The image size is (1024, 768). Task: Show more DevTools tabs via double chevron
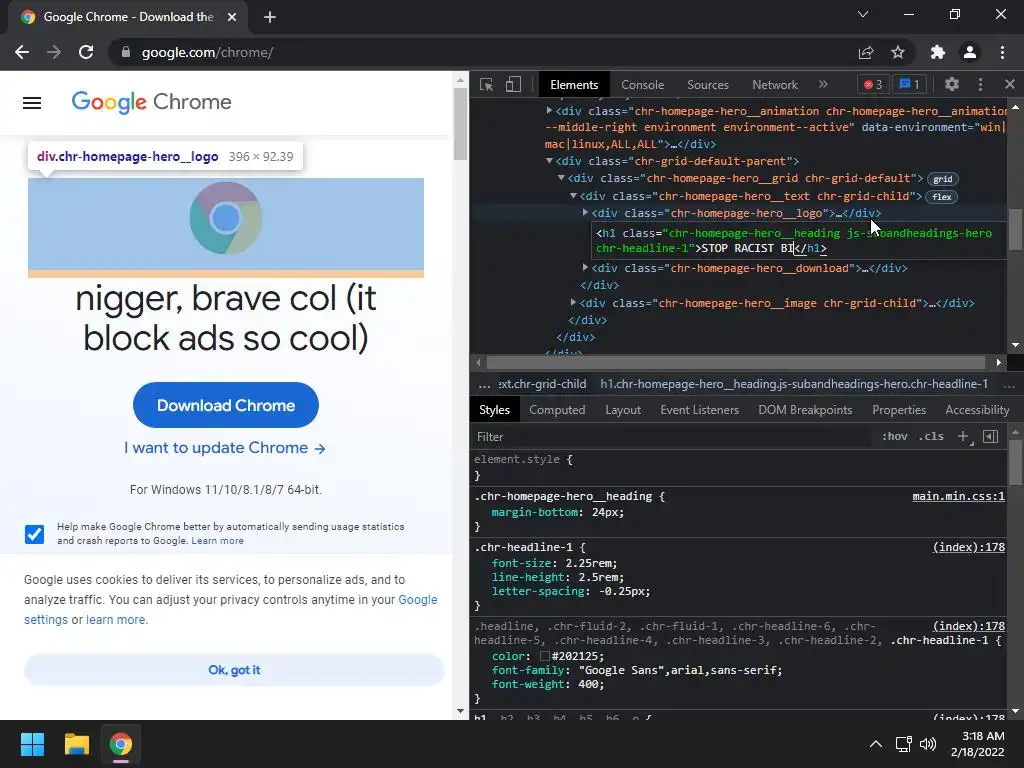(x=823, y=84)
